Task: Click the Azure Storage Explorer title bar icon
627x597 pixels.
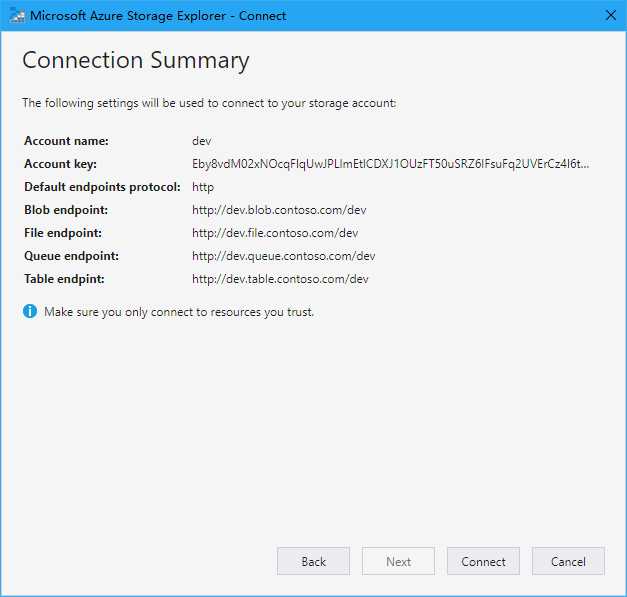Action: pyautogui.click(x=16, y=15)
